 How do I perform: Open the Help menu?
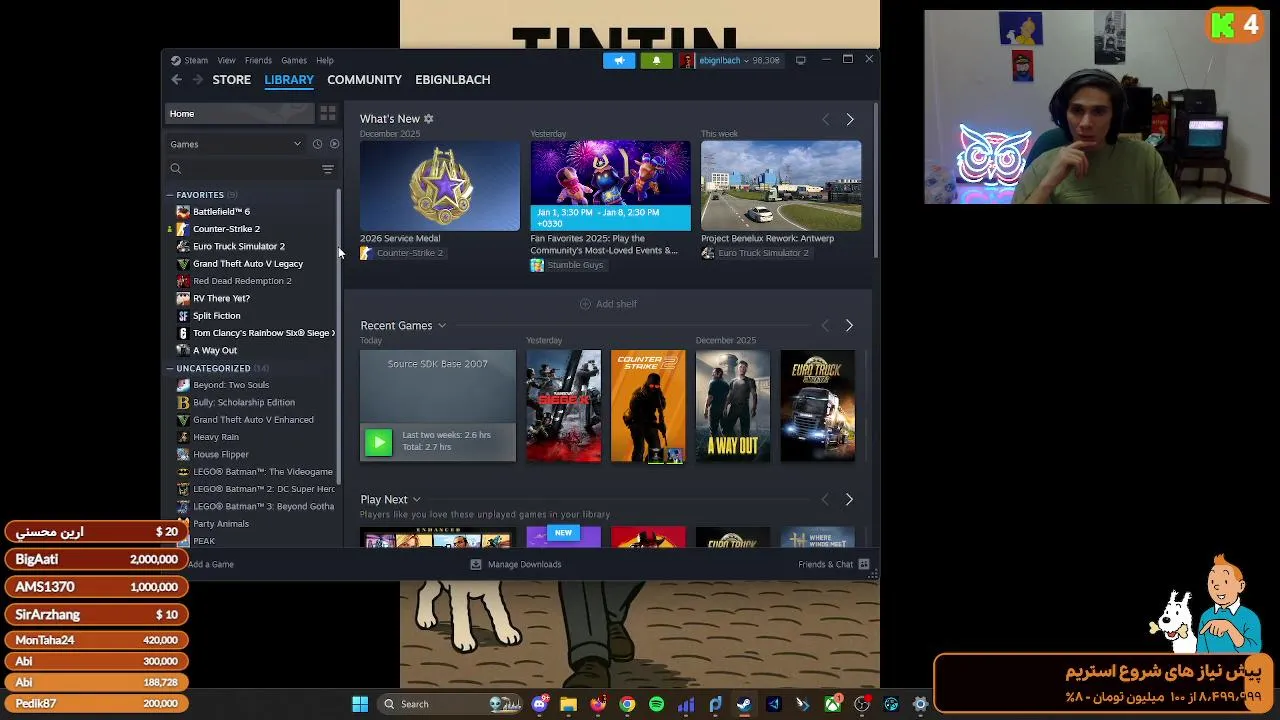325,60
